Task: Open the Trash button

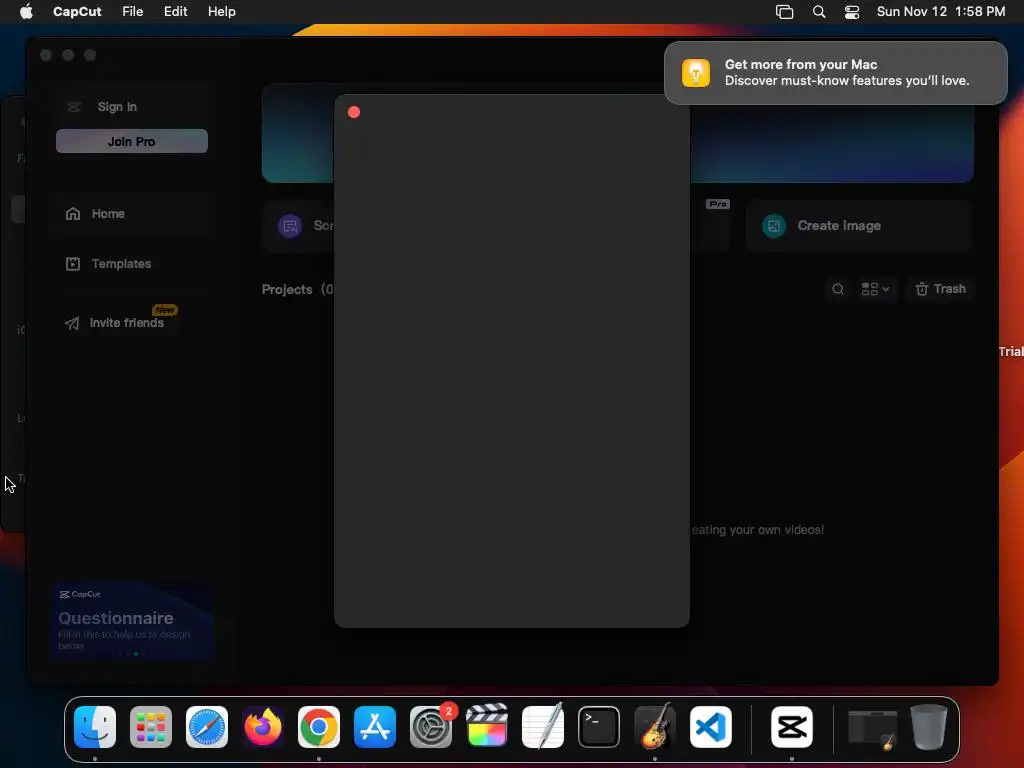Action: click(940, 289)
